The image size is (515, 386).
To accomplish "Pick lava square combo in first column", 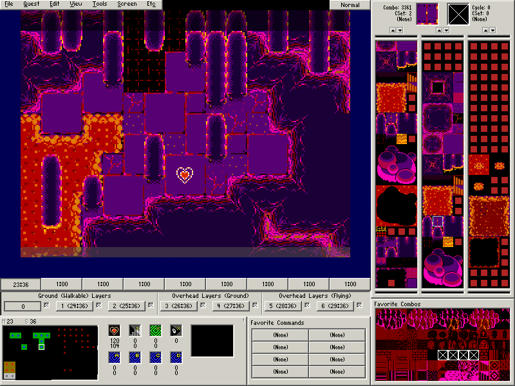I will pos(391,98).
